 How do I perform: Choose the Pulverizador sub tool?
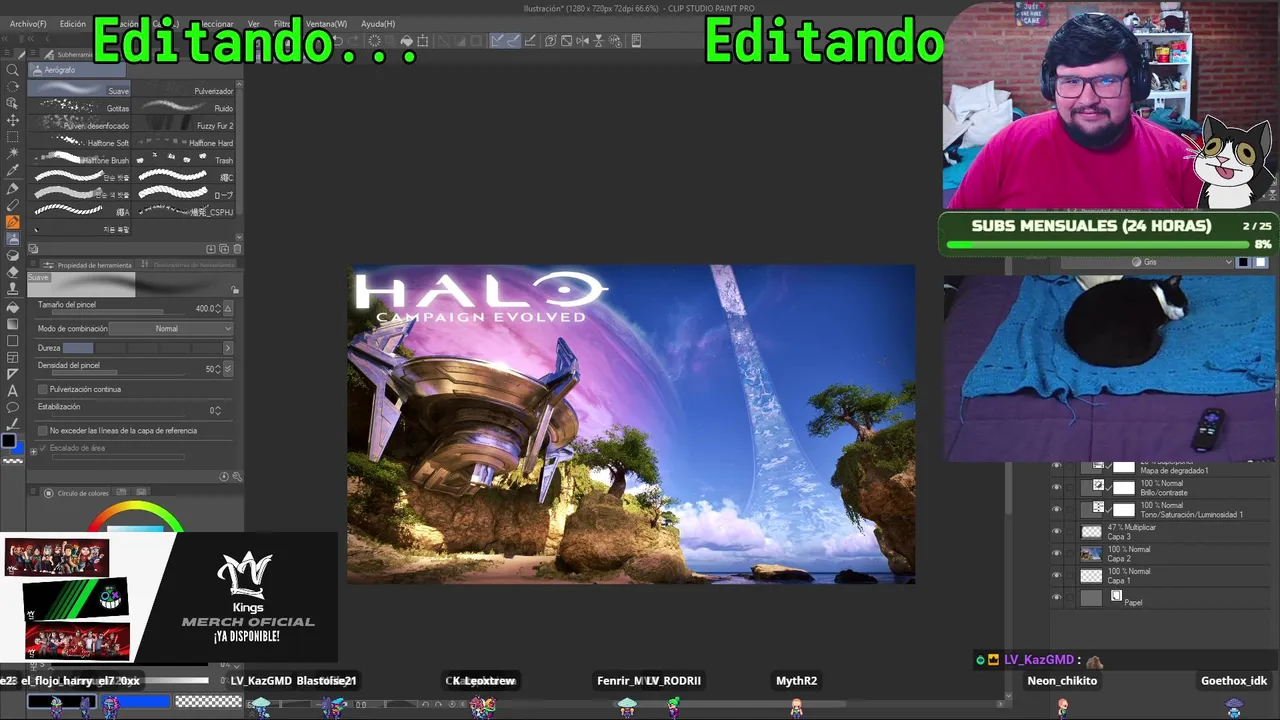click(x=185, y=91)
